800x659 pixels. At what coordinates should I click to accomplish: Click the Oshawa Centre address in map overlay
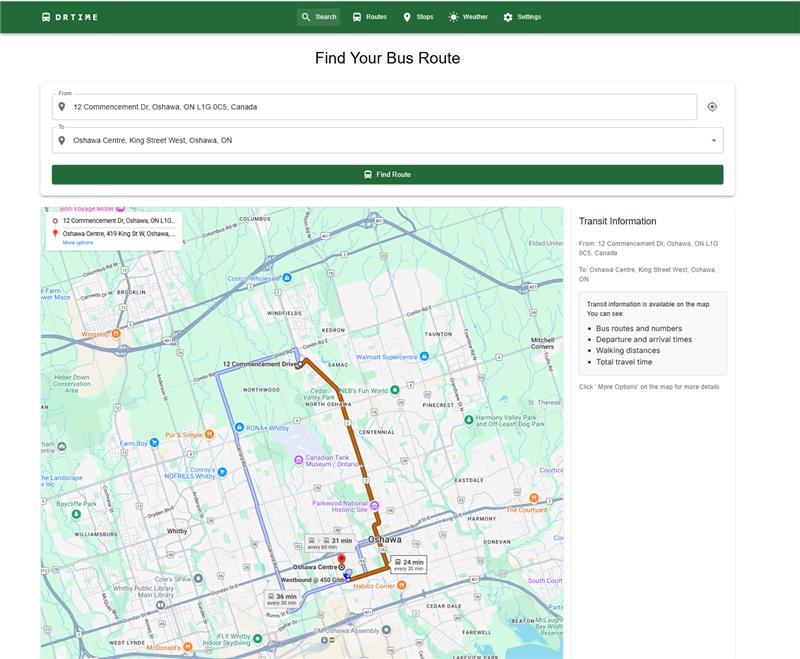(x=119, y=234)
